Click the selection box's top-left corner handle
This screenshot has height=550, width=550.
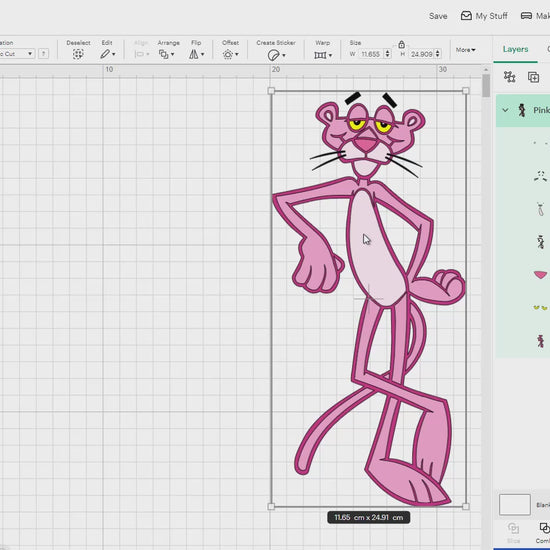tap(271, 91)
